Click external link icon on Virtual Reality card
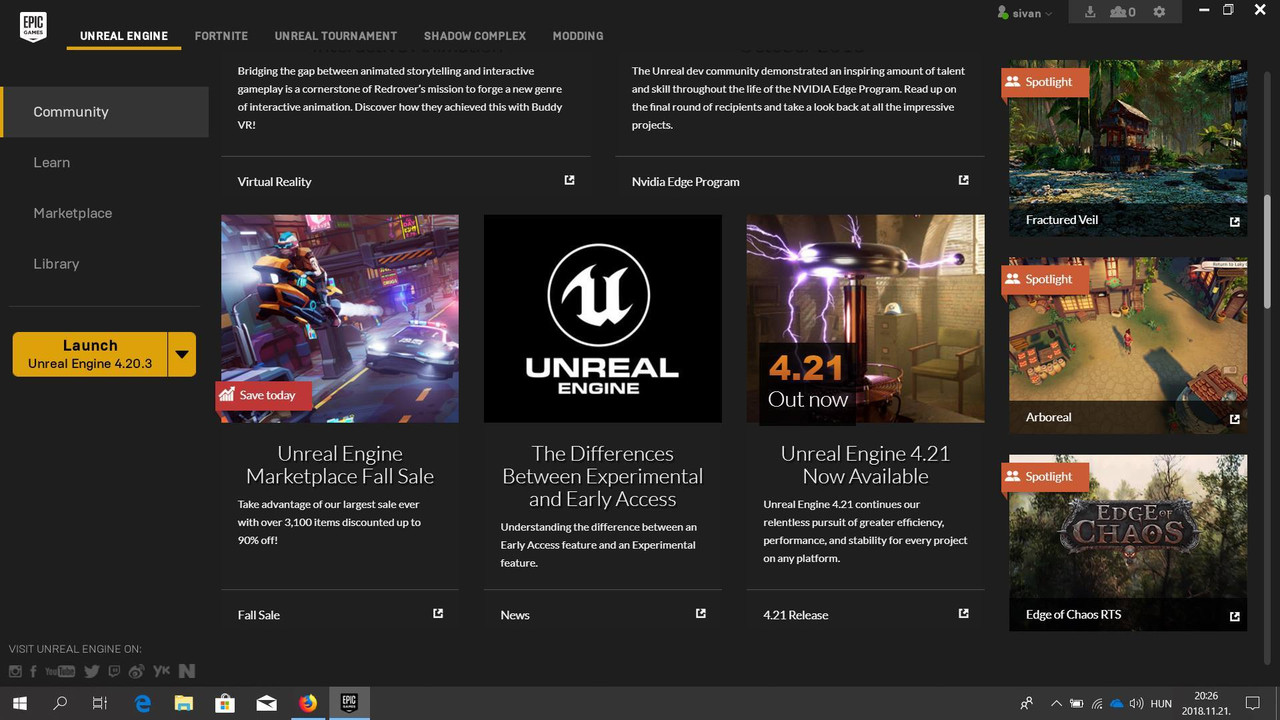Viewport: 1280px width, 720px height. point(569,180)
